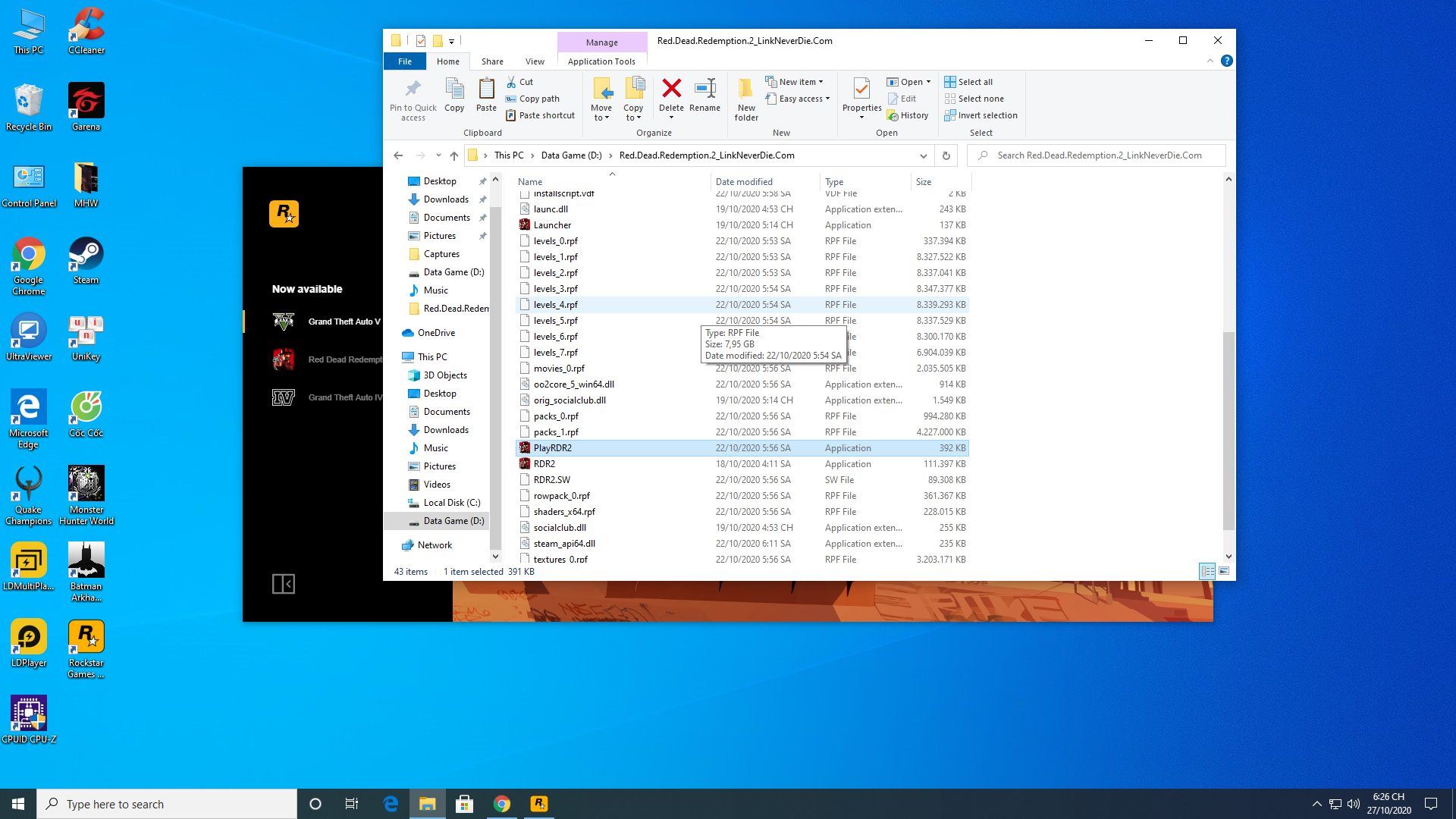Expand address bar history dropdown arrow

click(x=923, y=155)
